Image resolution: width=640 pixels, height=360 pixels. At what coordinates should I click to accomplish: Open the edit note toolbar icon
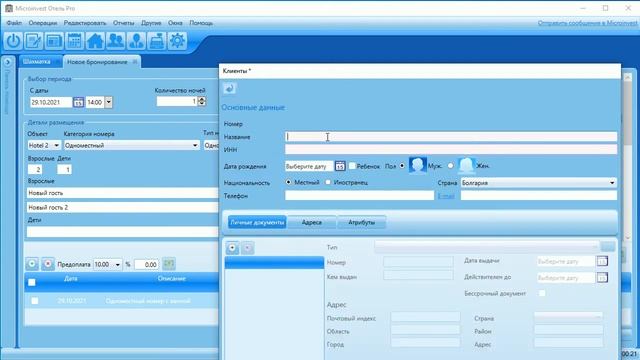click(x=33, y=41)
